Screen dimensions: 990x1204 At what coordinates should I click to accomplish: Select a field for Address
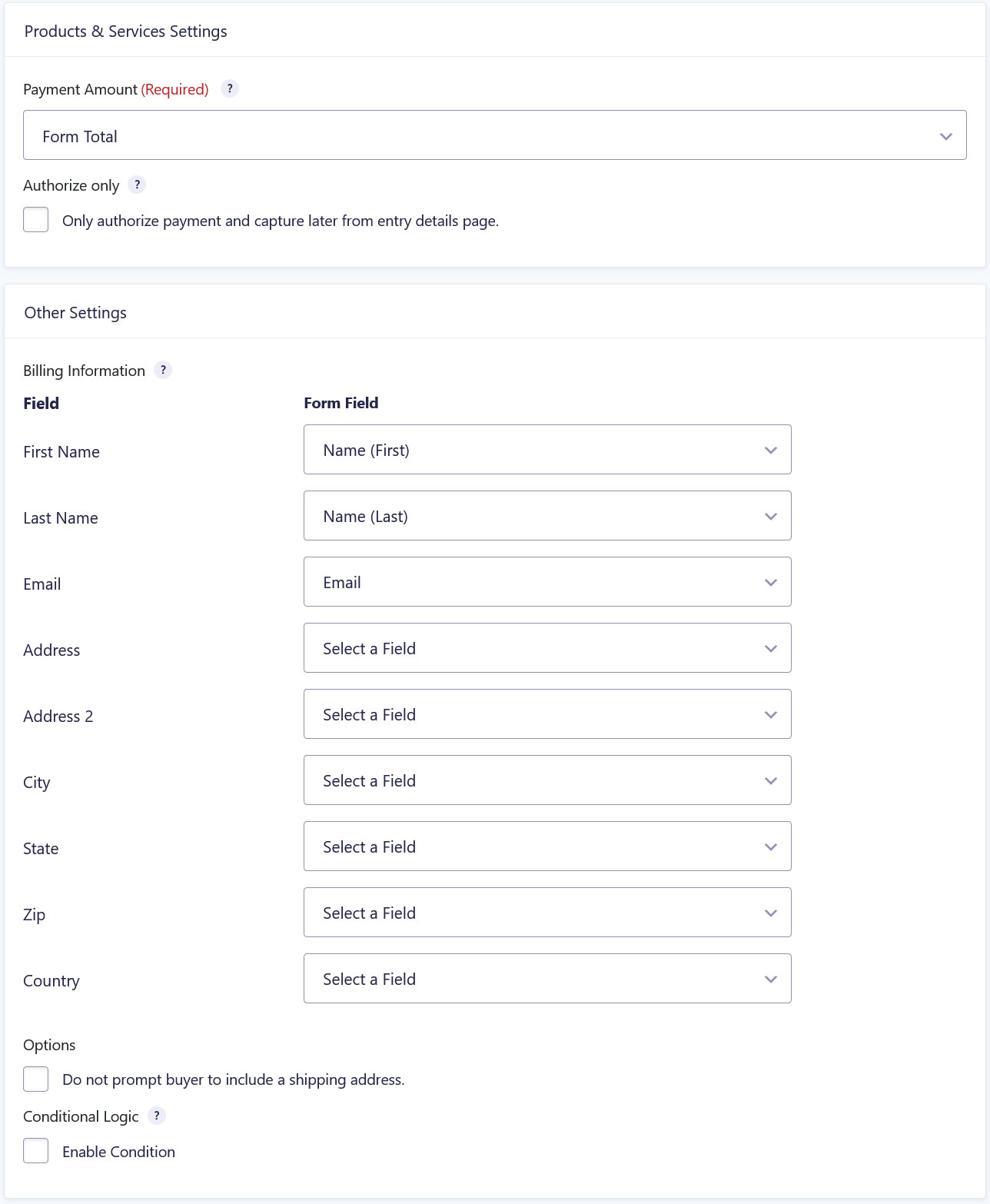547,648
